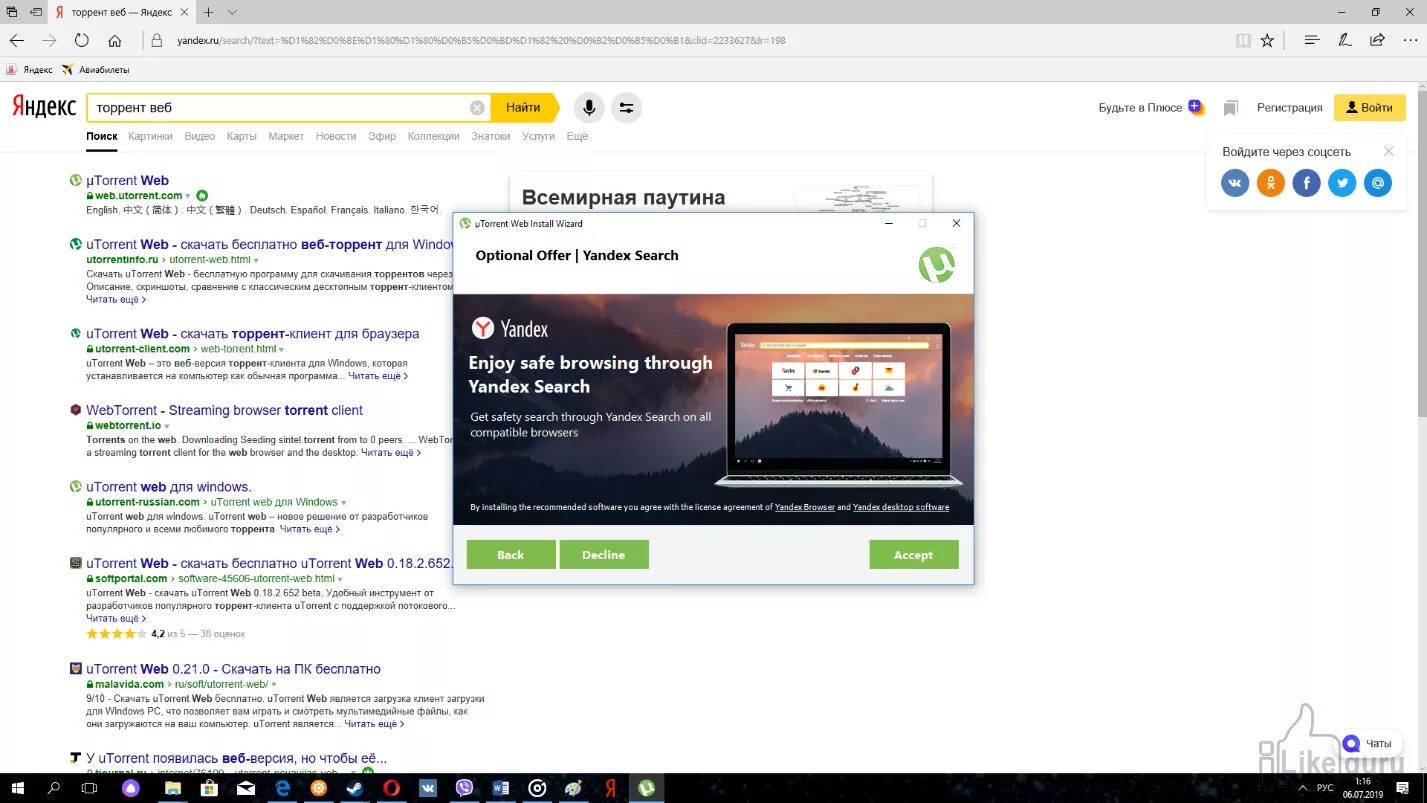Activate voice search microphone icon
Viewport: 1427px width, 803px height.
point(589,108)
